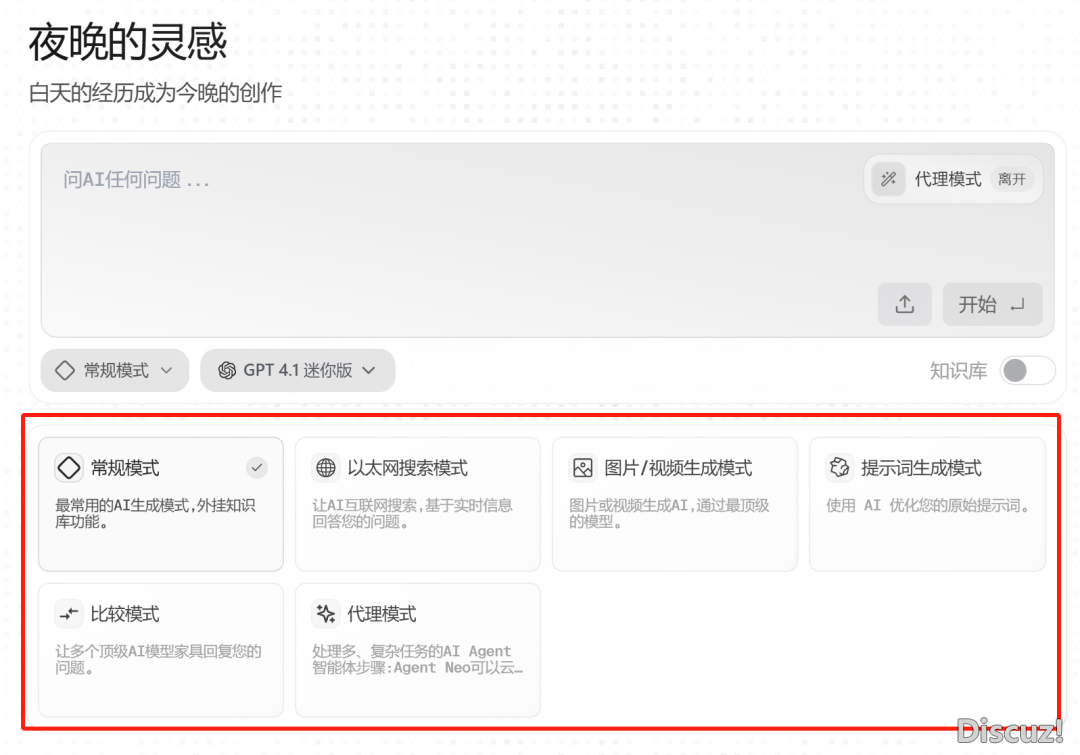Viewport: 1080px width, 755px height.
Task: Click the sparkle icon for 代理模式 card
Action: point(326,614)
